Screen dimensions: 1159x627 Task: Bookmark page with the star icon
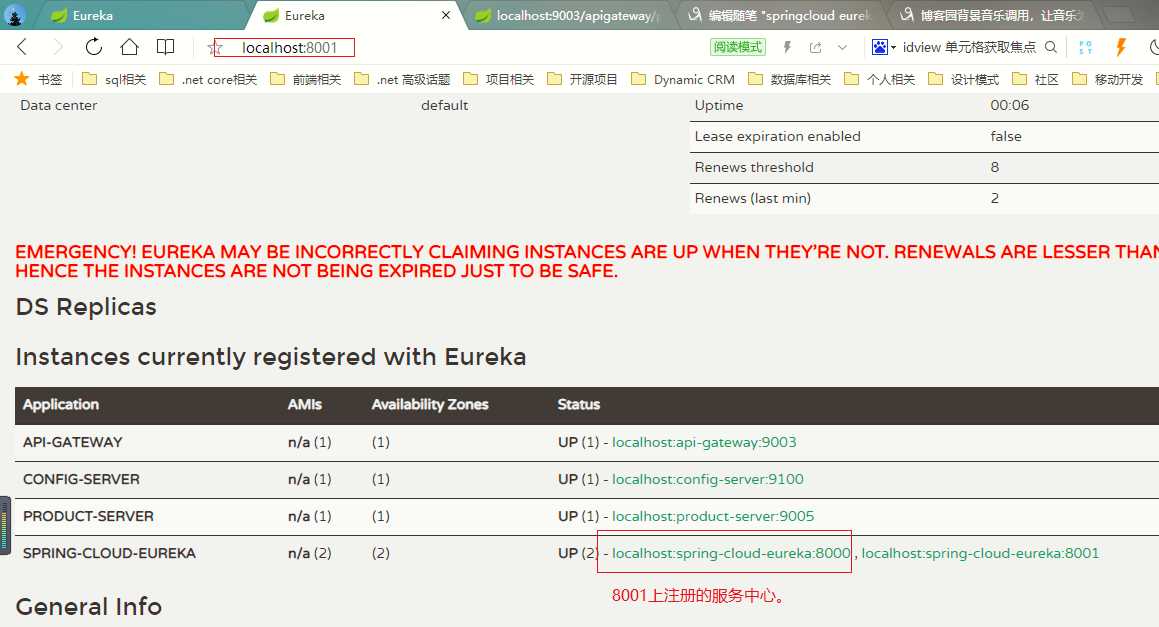(214, 48)
